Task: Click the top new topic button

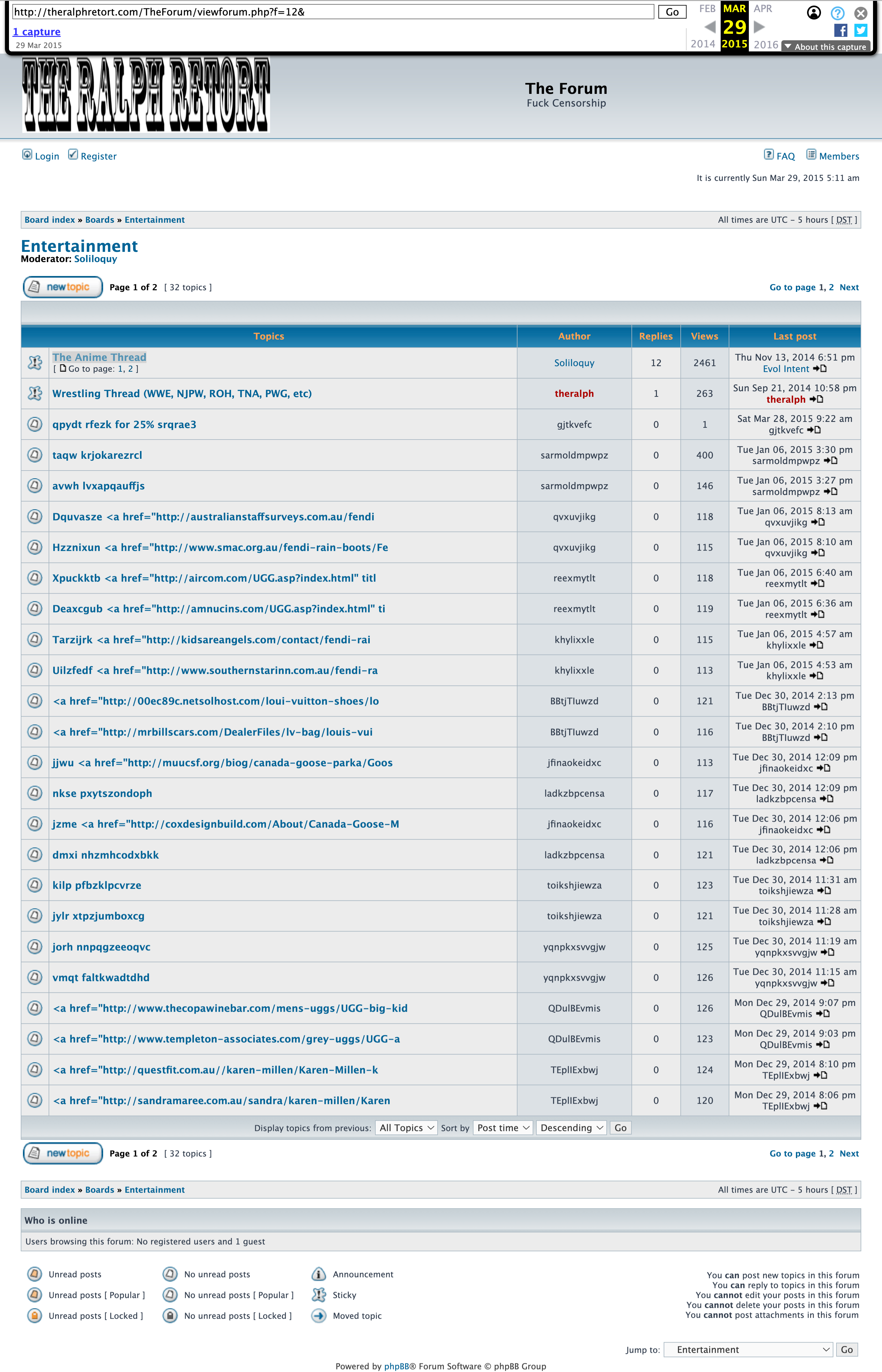Action: pyautogui.click(x=63, y=287)
